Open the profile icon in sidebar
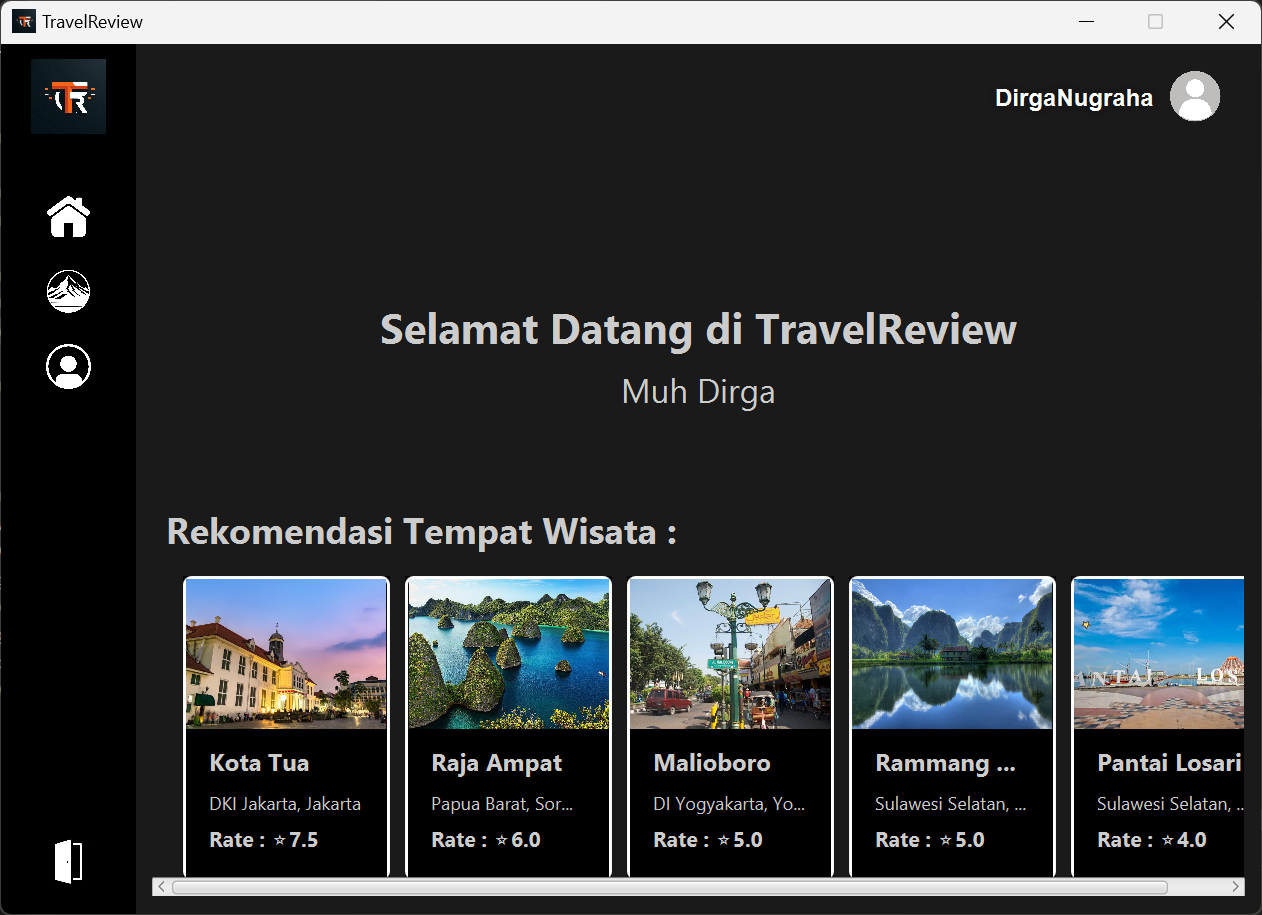Image resolution: width=1262 pixels, height=915 pixels. (68, 367)
